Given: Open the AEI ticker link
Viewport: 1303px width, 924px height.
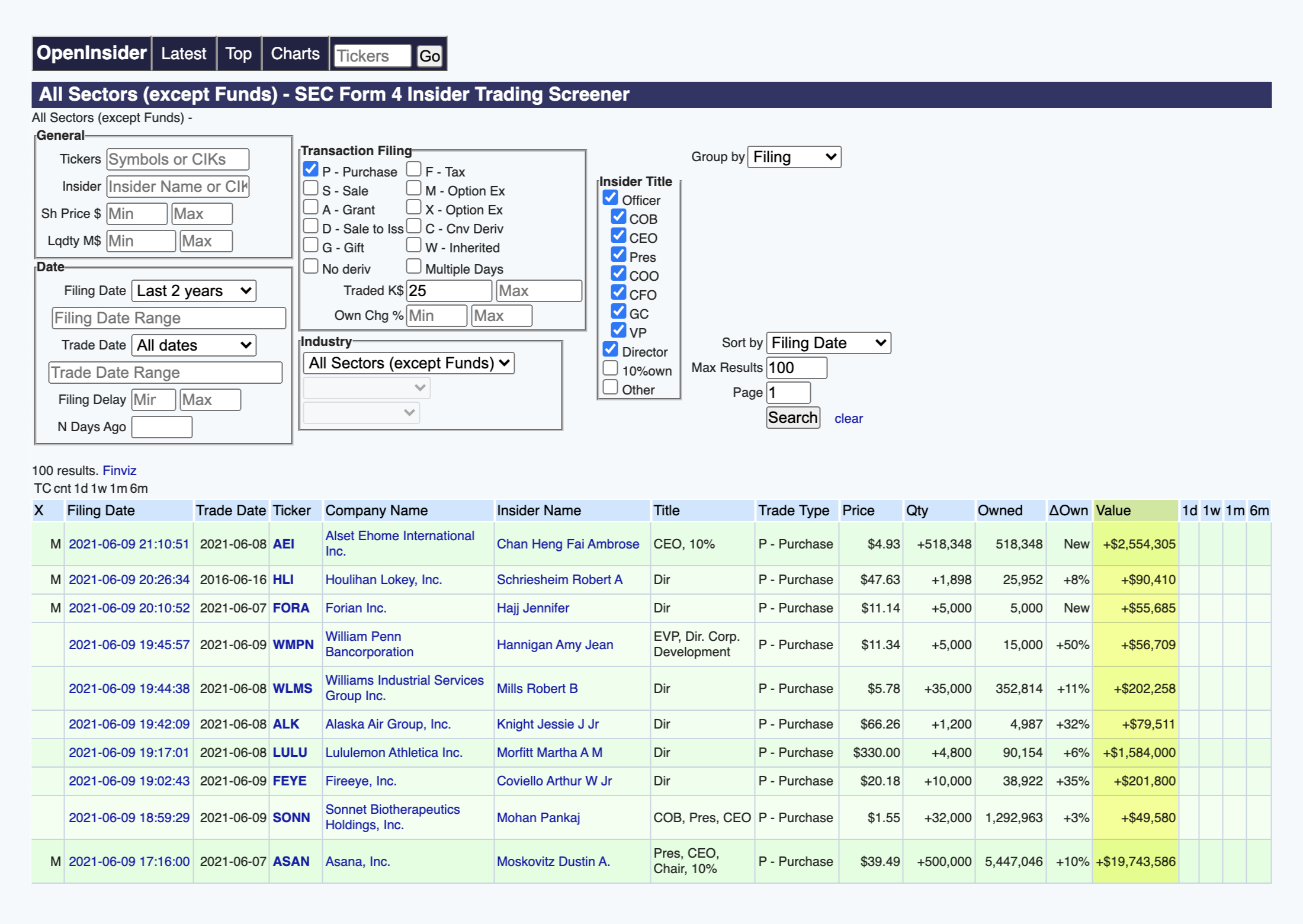Looking at the screenshot, I should 283,544.
